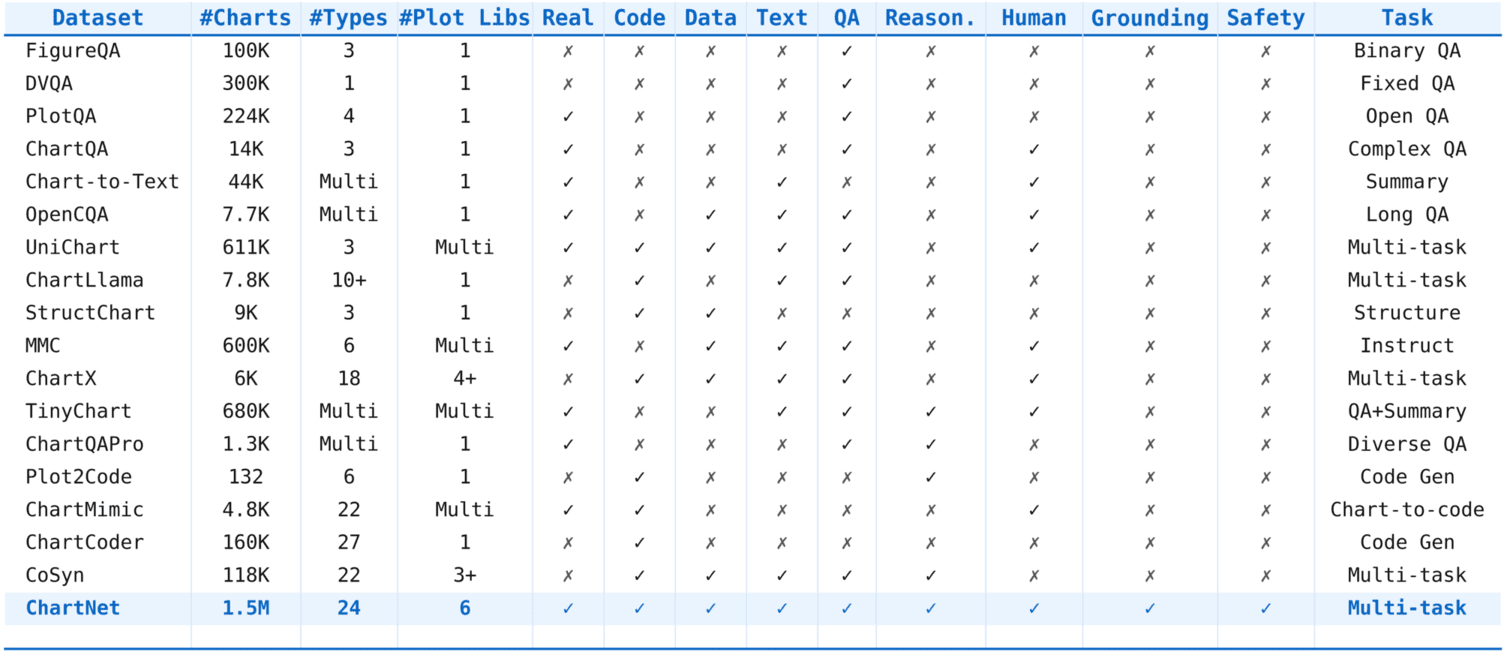1507x664 pixels.
Task: Click the DVQA Real cross mark
Action: [568, 84]
